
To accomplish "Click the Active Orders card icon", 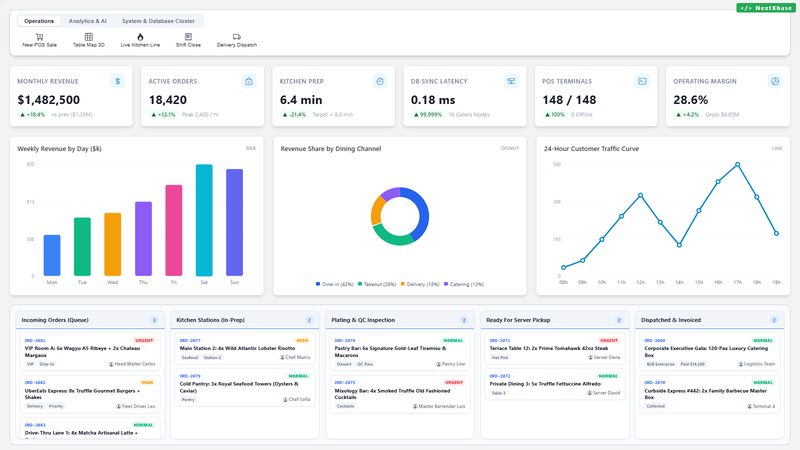I will [x=248, y=81].
